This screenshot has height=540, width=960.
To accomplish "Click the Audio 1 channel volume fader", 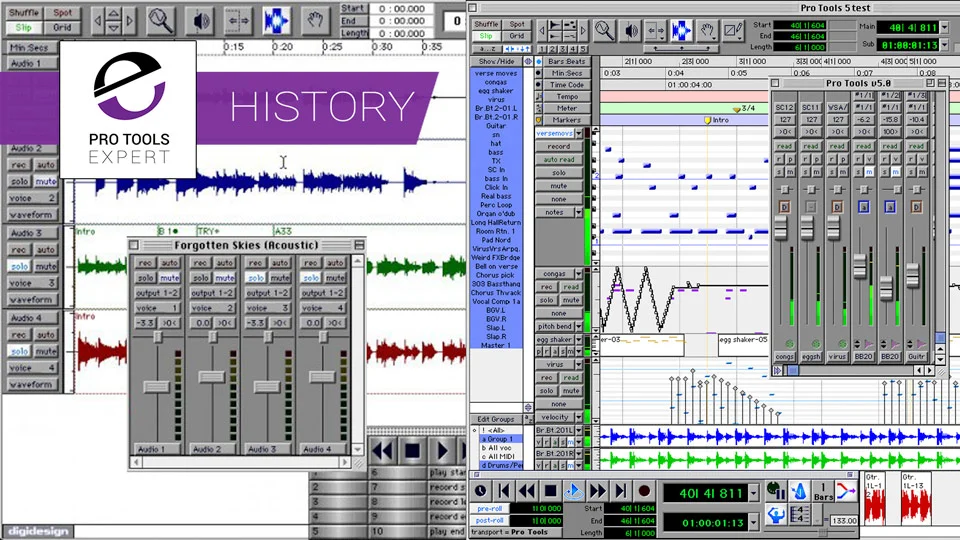I will tap(156, 386).
